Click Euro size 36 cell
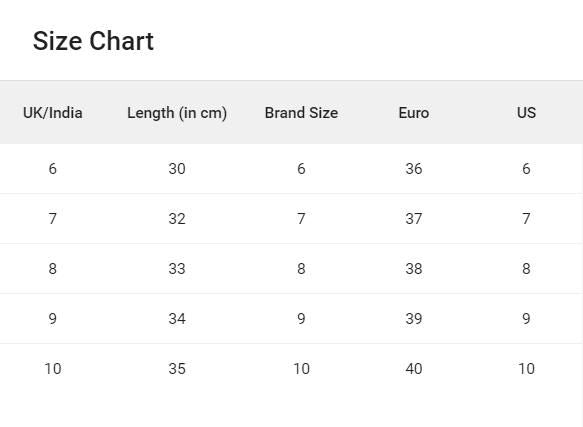 coord(414,169)
